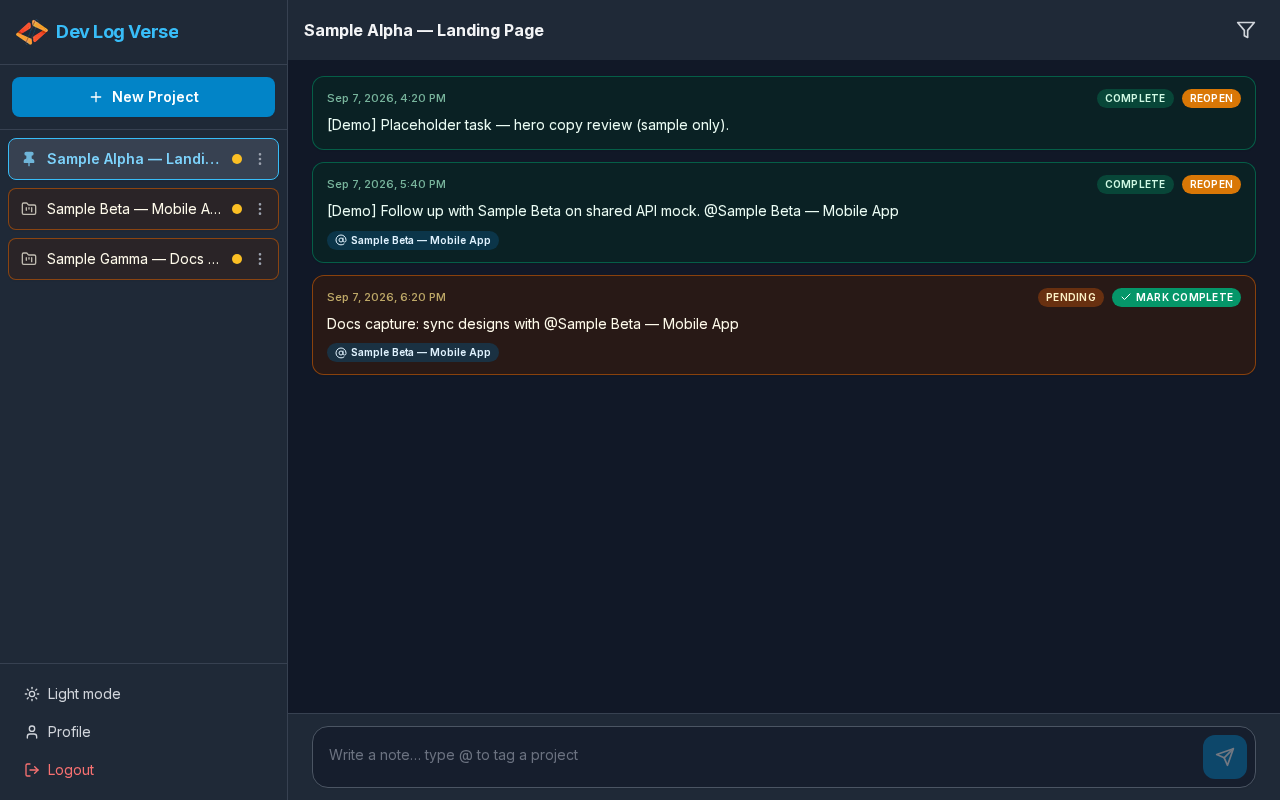Click the Dev Log Verse logo icon
This screenshot has width=1280, height=800.
coord(32,32)
